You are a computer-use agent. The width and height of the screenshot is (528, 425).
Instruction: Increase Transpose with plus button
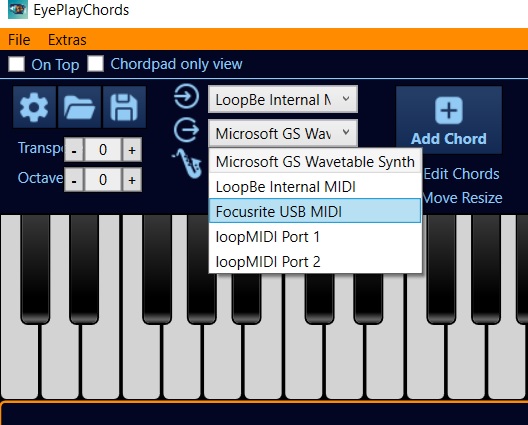click(x=132, y=150)
